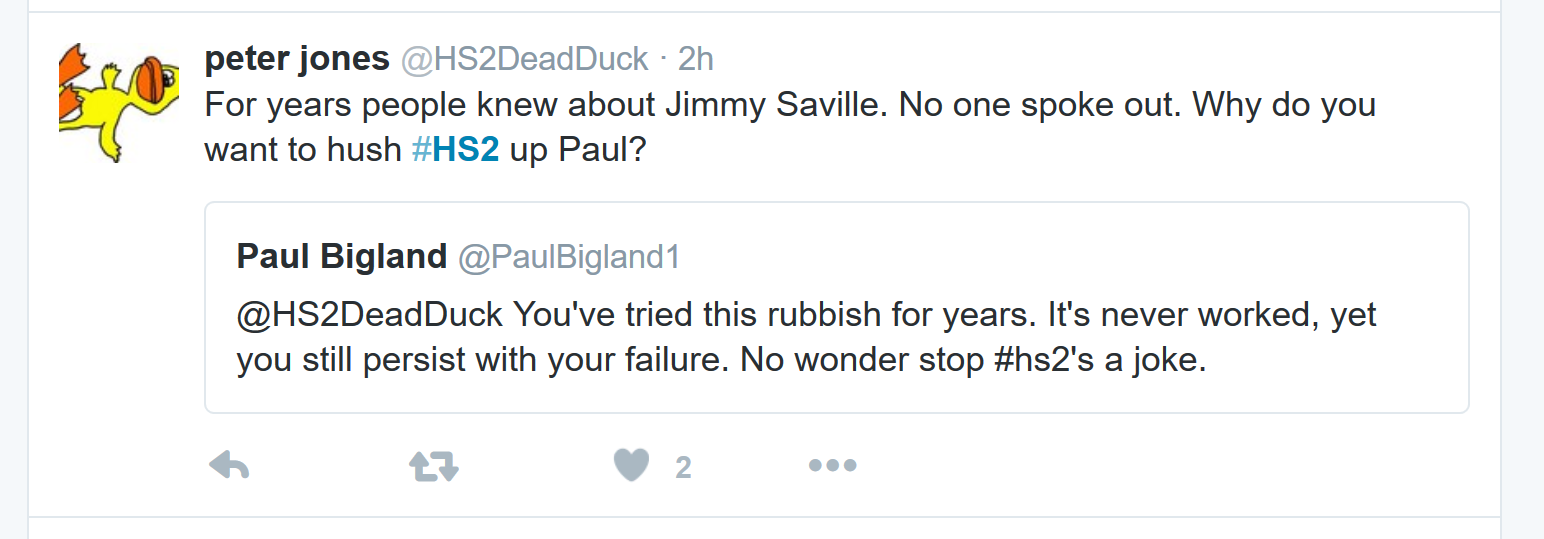Open peter jones's profile via name
Image resolution: width=1544 pixels, height=539 pixels.
pyautogui.click(x=296, y=59)
